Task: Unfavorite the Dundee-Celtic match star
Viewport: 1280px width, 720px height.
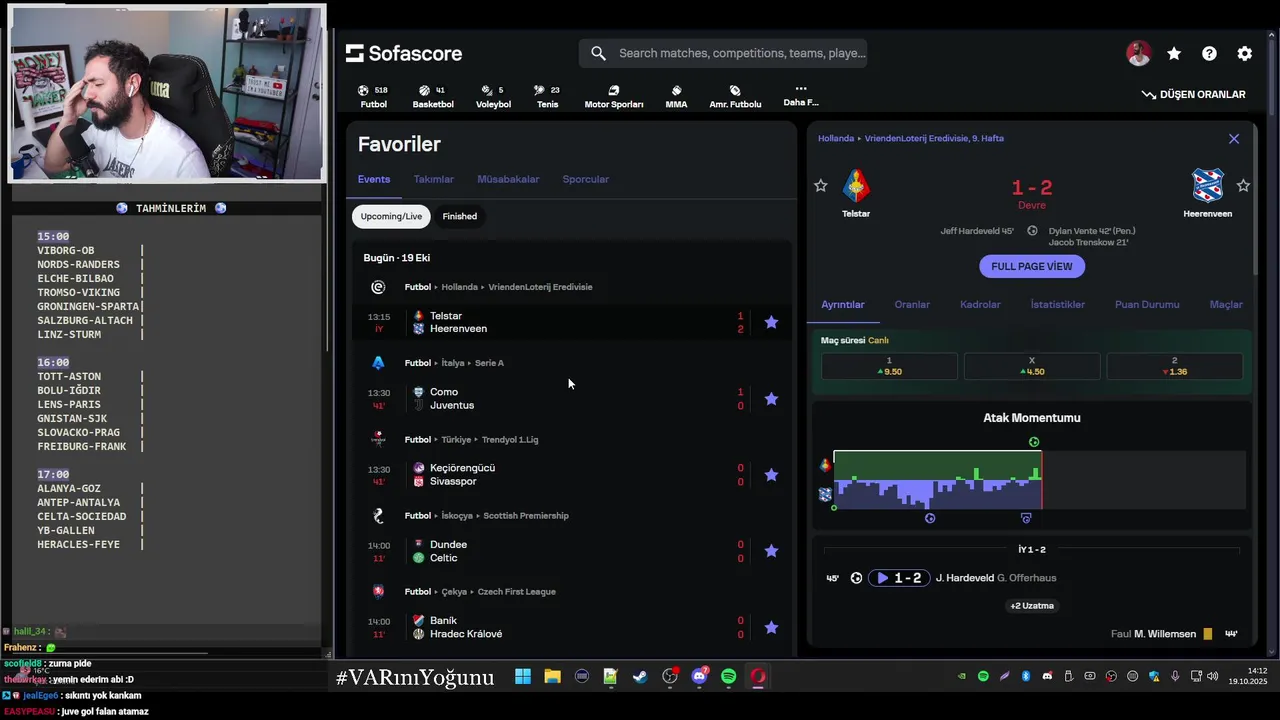Action: (x=771, y=551)
